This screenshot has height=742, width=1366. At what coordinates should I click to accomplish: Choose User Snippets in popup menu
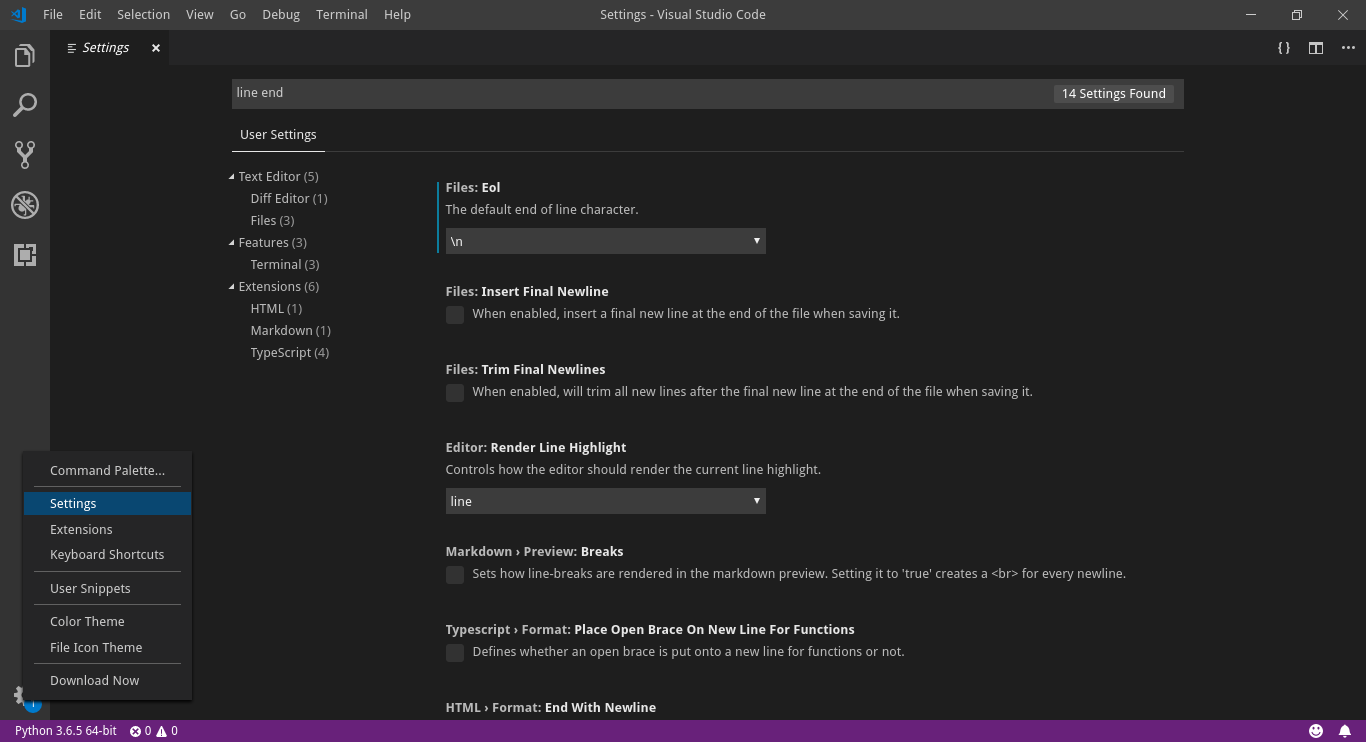click(107, 588)
